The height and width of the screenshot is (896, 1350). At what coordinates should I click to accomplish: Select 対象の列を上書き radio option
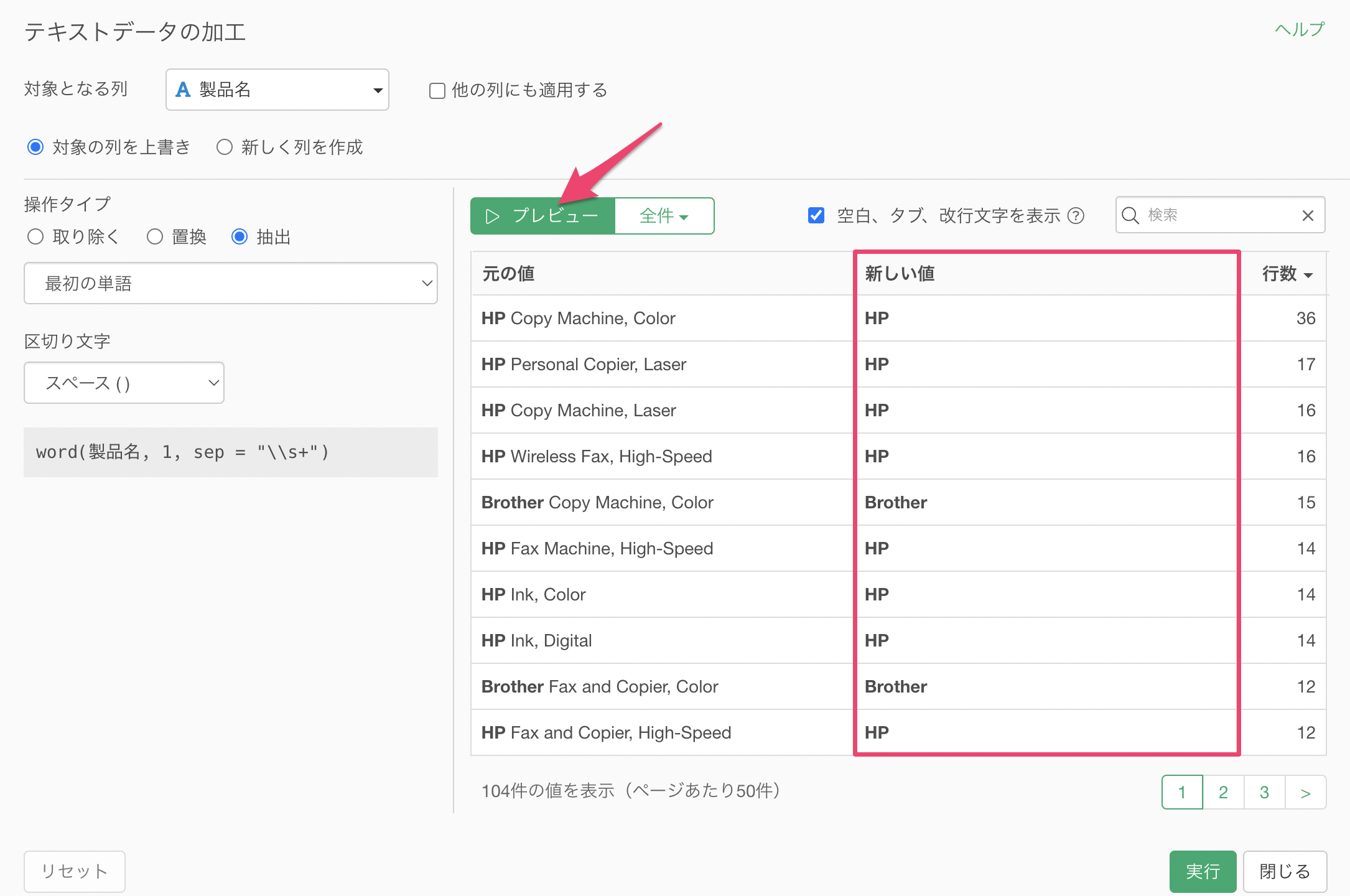(x=35, y=147)
